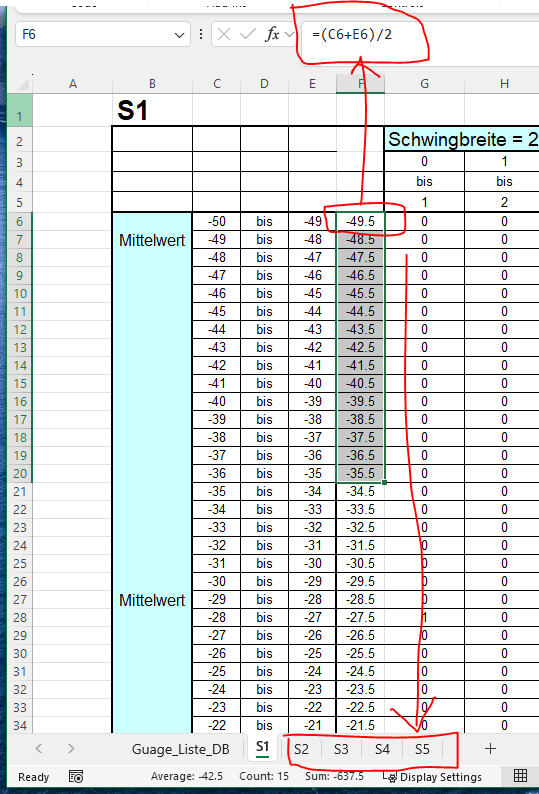The height and width of the screenshot is (794, 539).
Task: Click the S1 title cell
Action: (x=152, y=110)
